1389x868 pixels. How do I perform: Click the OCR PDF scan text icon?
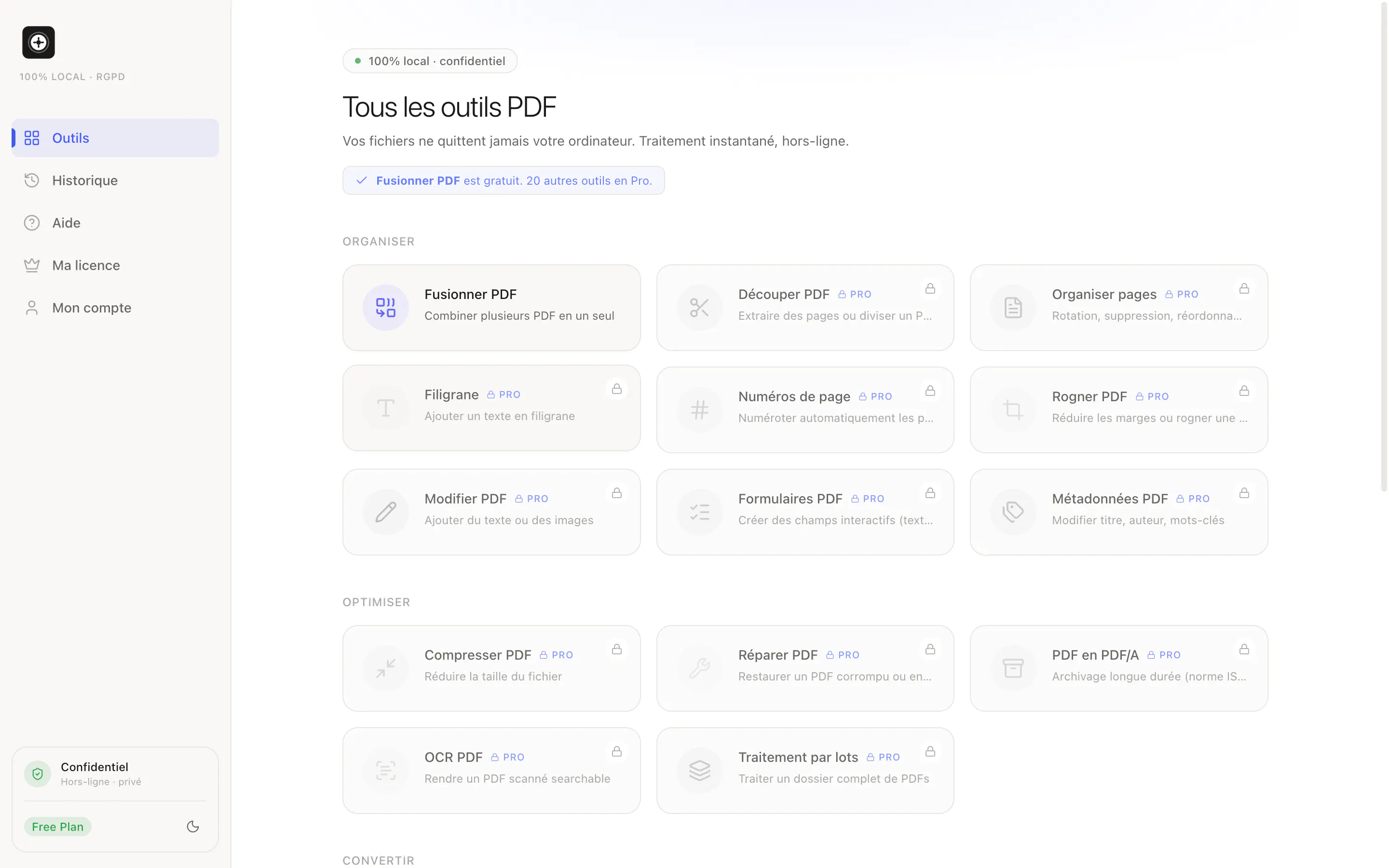pos(386,771)
